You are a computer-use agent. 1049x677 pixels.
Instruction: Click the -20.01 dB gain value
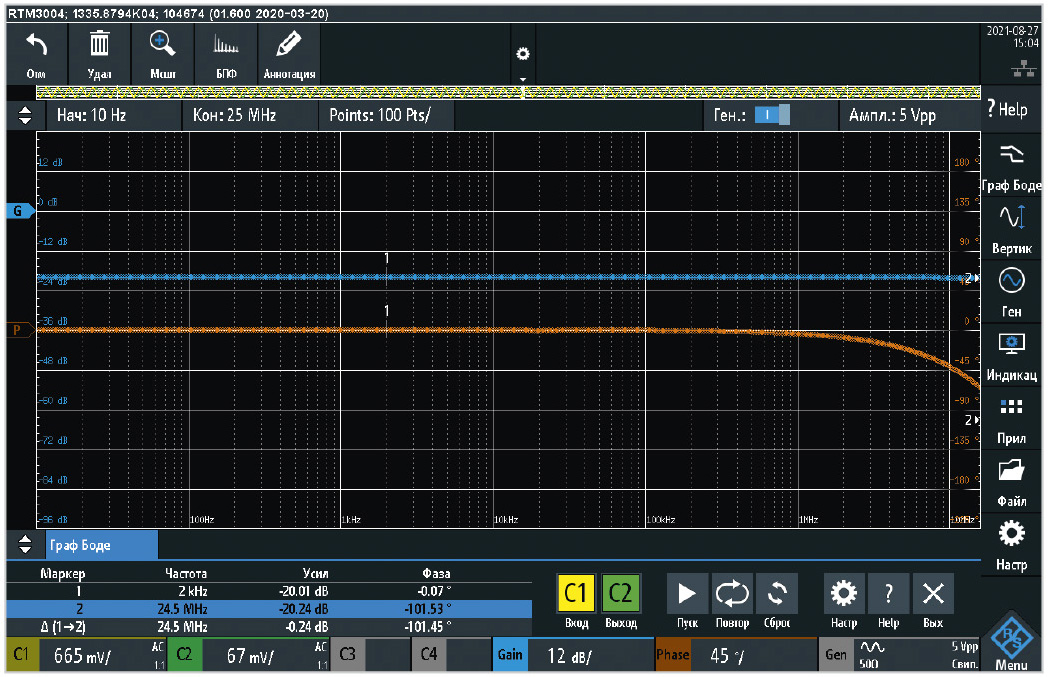pyautogui.click(x=304, y=591)
